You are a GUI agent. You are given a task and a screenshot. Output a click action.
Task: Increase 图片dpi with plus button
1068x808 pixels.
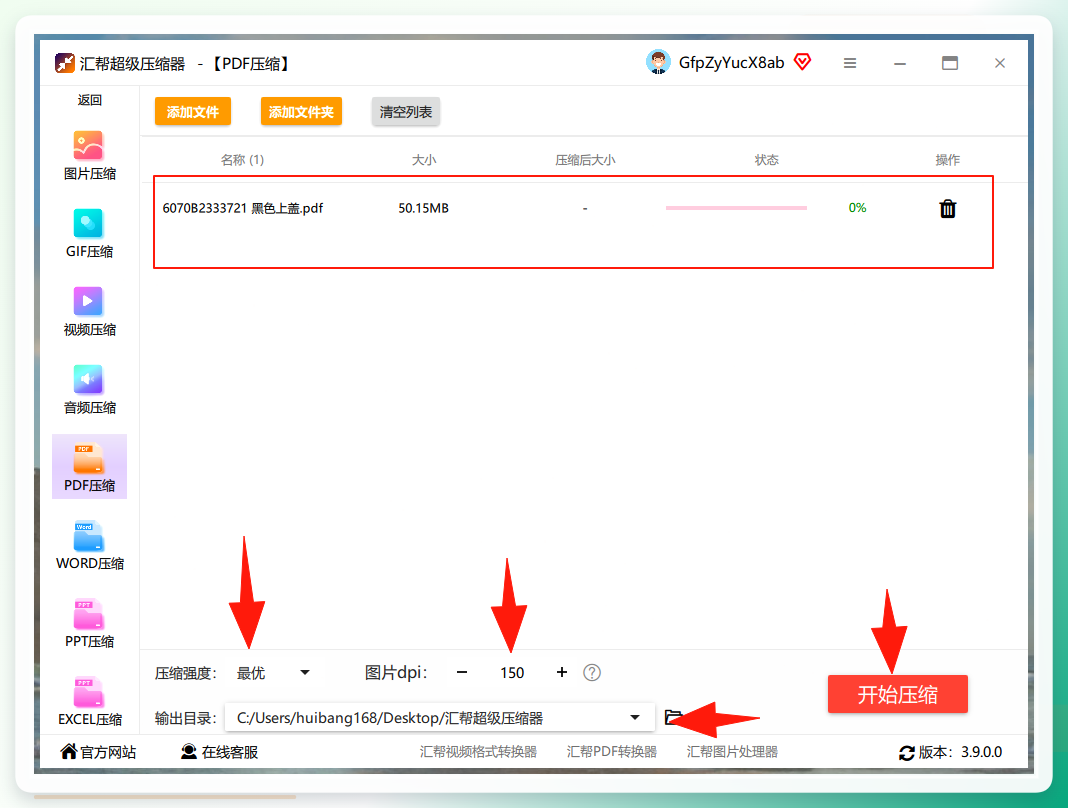[562, 672]
